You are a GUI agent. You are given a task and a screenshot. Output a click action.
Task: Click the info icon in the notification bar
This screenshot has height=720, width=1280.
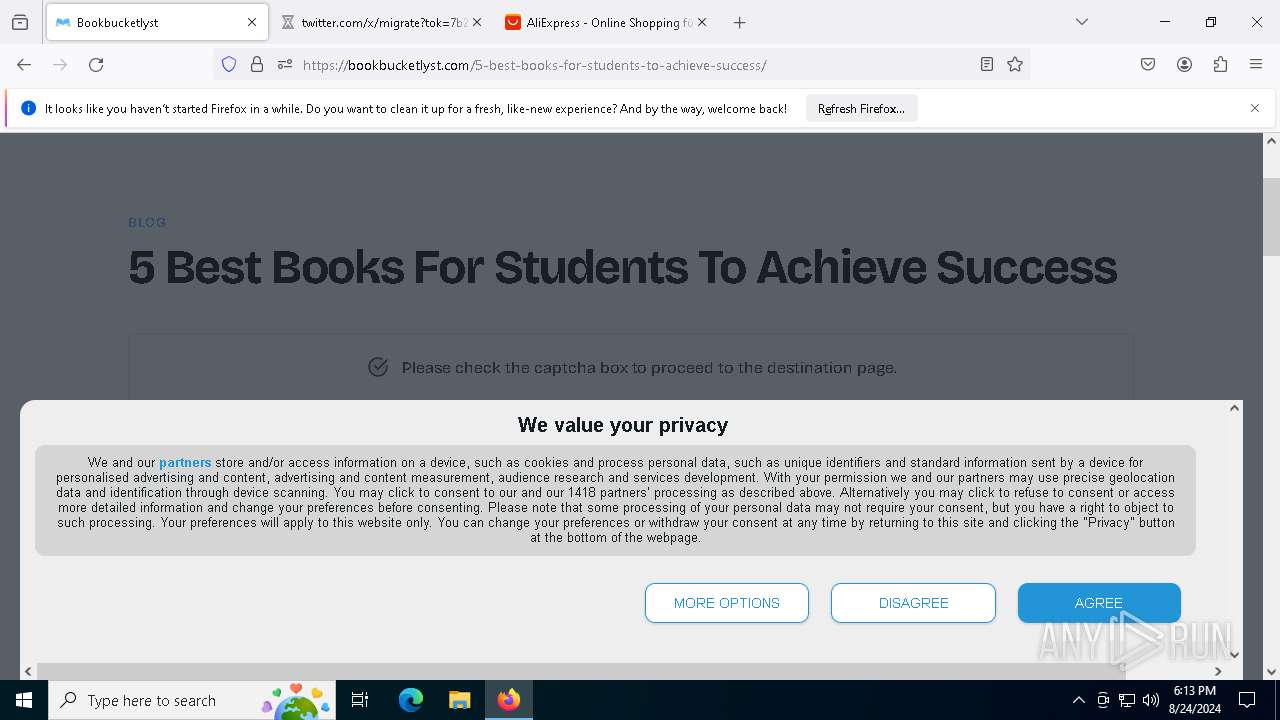click(x=28, y=108)
